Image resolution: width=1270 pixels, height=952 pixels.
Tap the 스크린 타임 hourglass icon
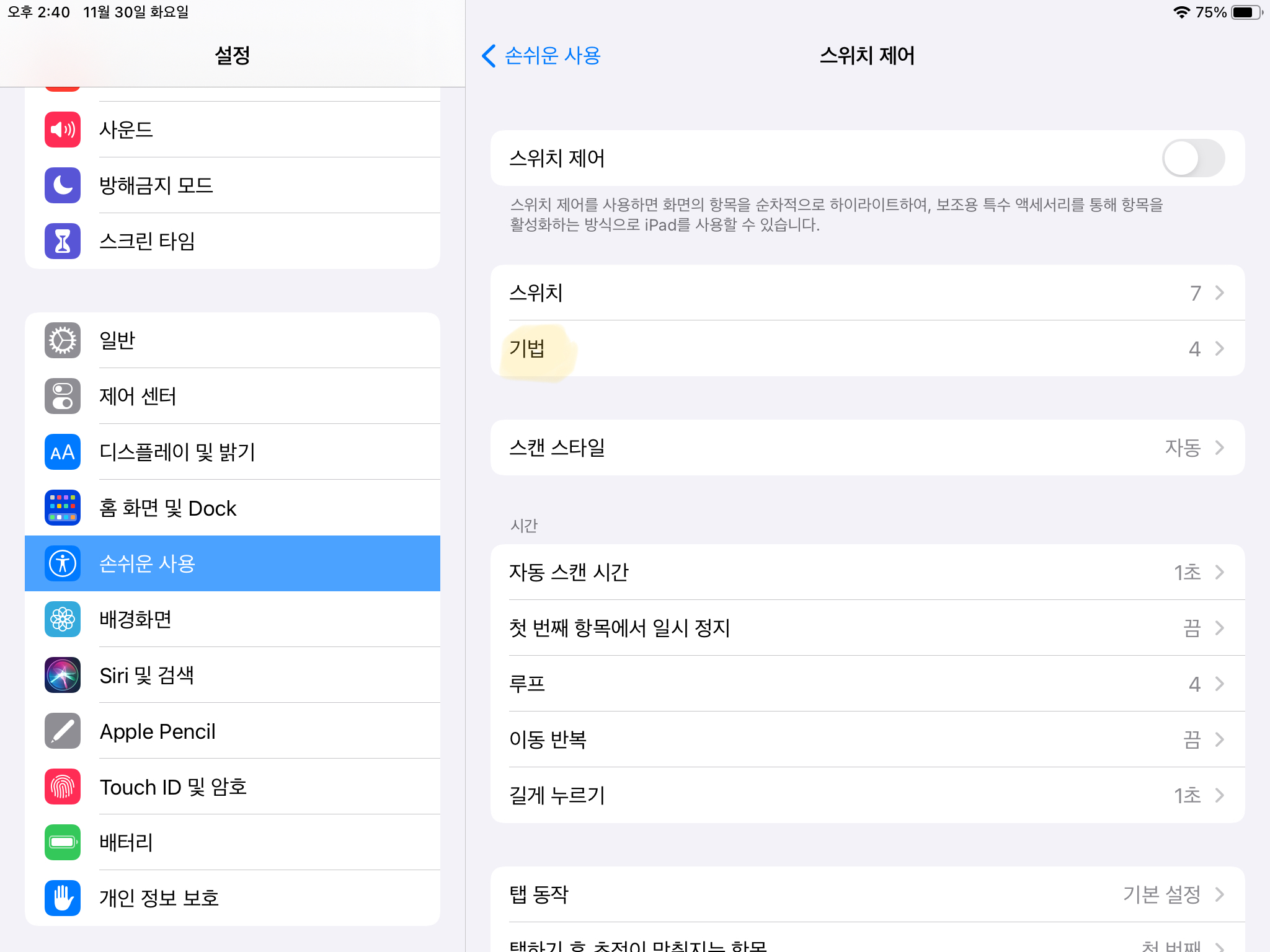point(63,241)
